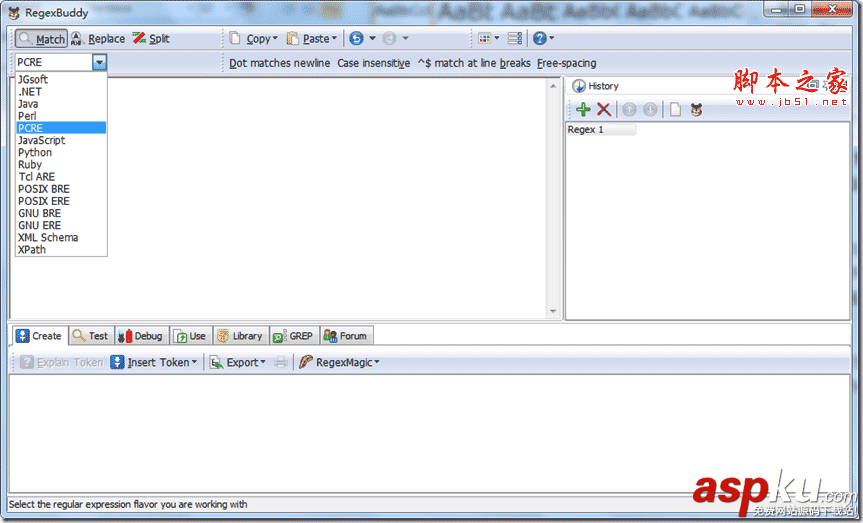Switch to Split mode
The width and height of the screenshot is (863, 523).
click(x=151, y=39)
